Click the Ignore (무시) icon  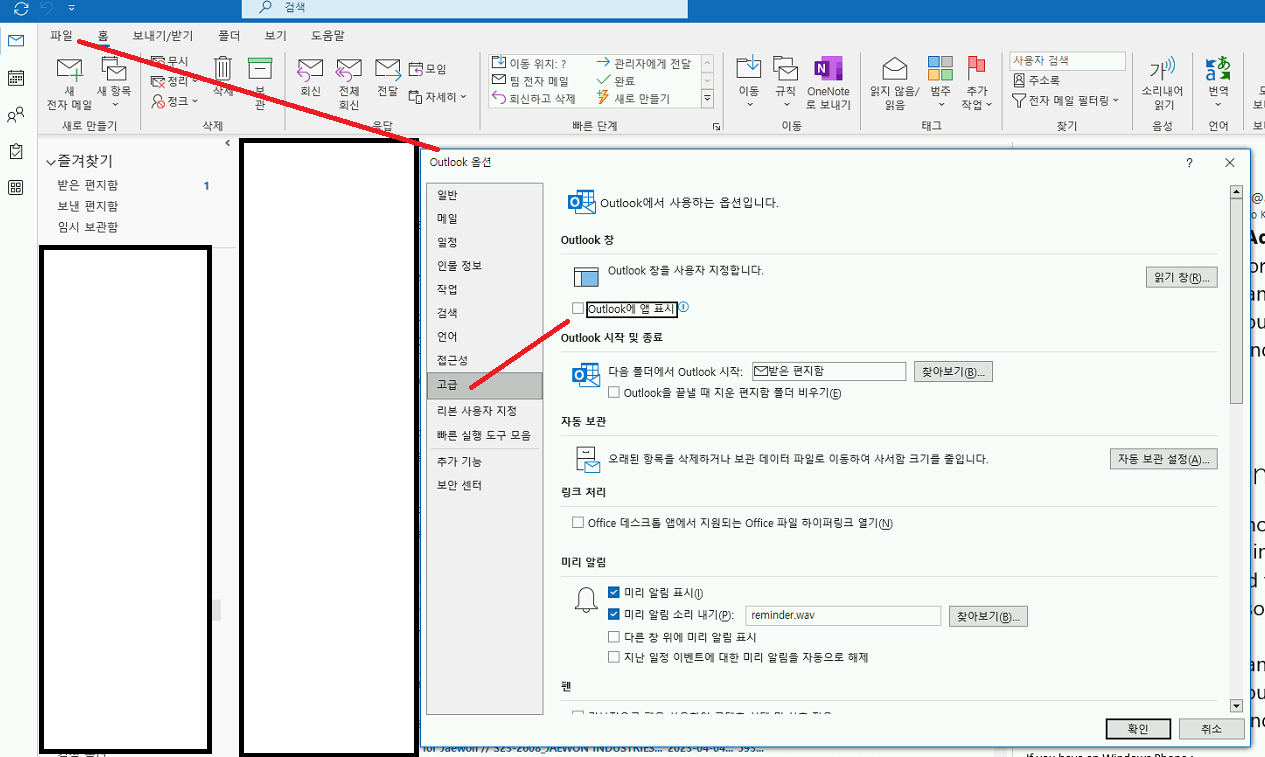click(158, 62)
